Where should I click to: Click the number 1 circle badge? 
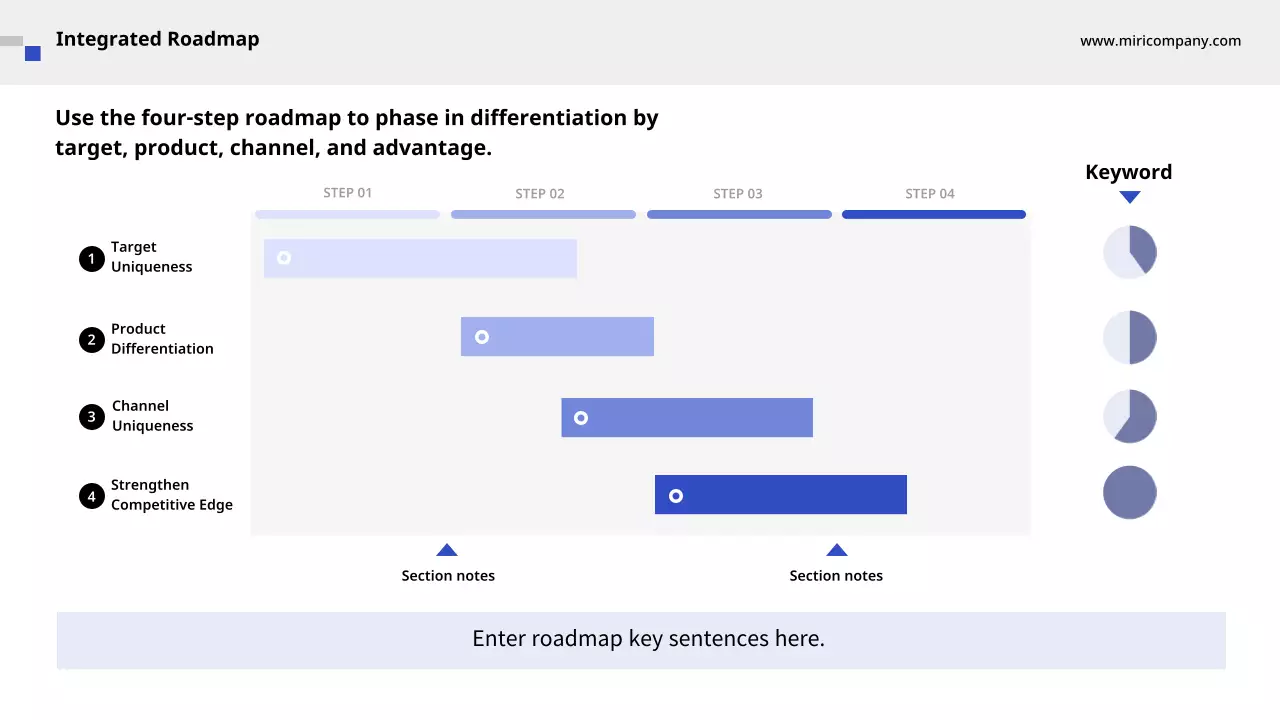[92, 259]
